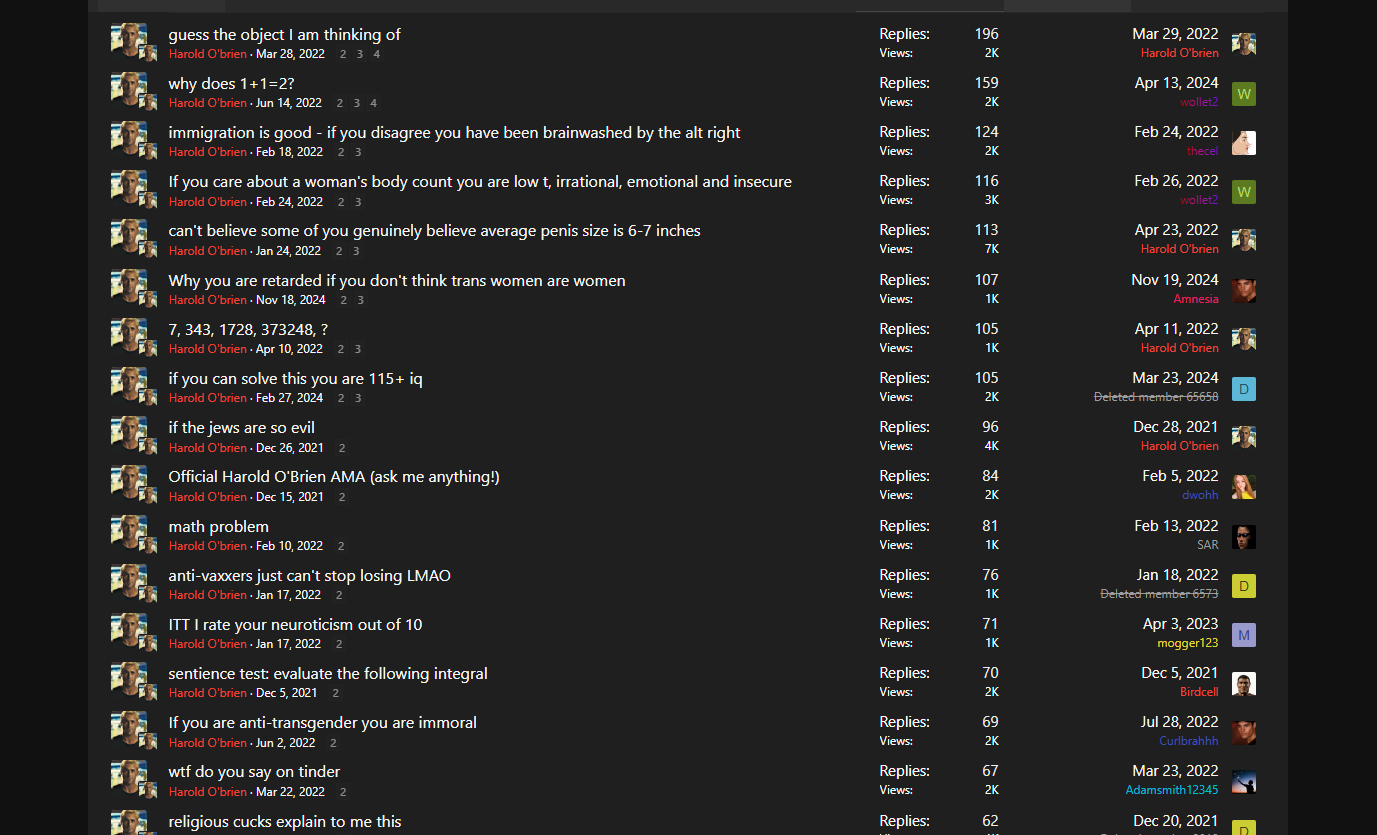Click wollet2's green W avatar on the 1+1=2 thread
The width and height of the screenshot is (1377, 835).
(1243, 94)
